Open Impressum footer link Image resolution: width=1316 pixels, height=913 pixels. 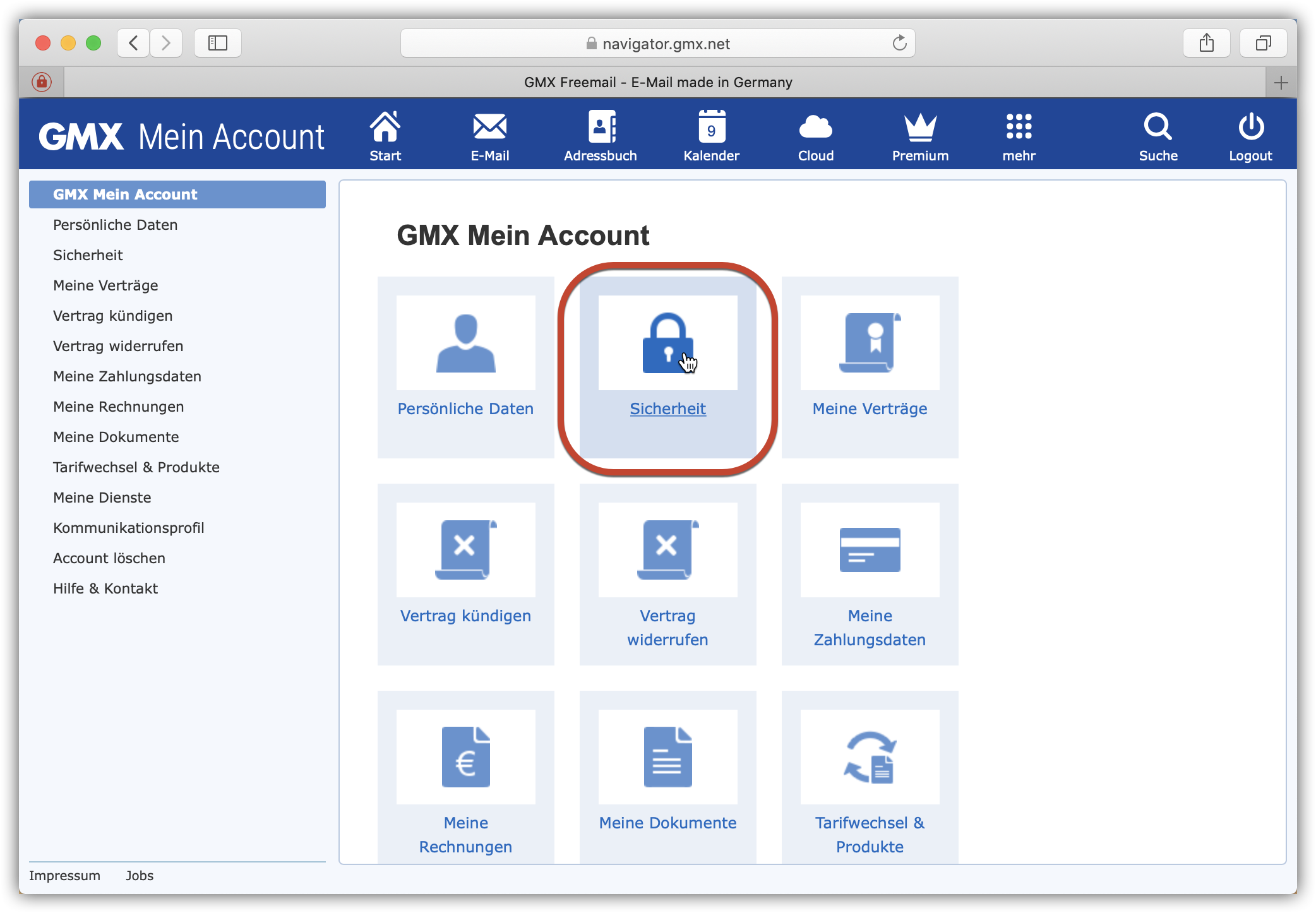(x=64, y=876)
